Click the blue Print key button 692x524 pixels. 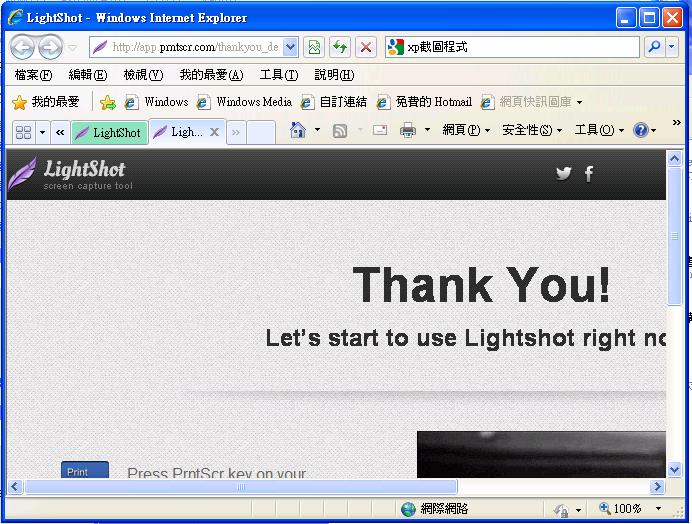coord(85,470)
